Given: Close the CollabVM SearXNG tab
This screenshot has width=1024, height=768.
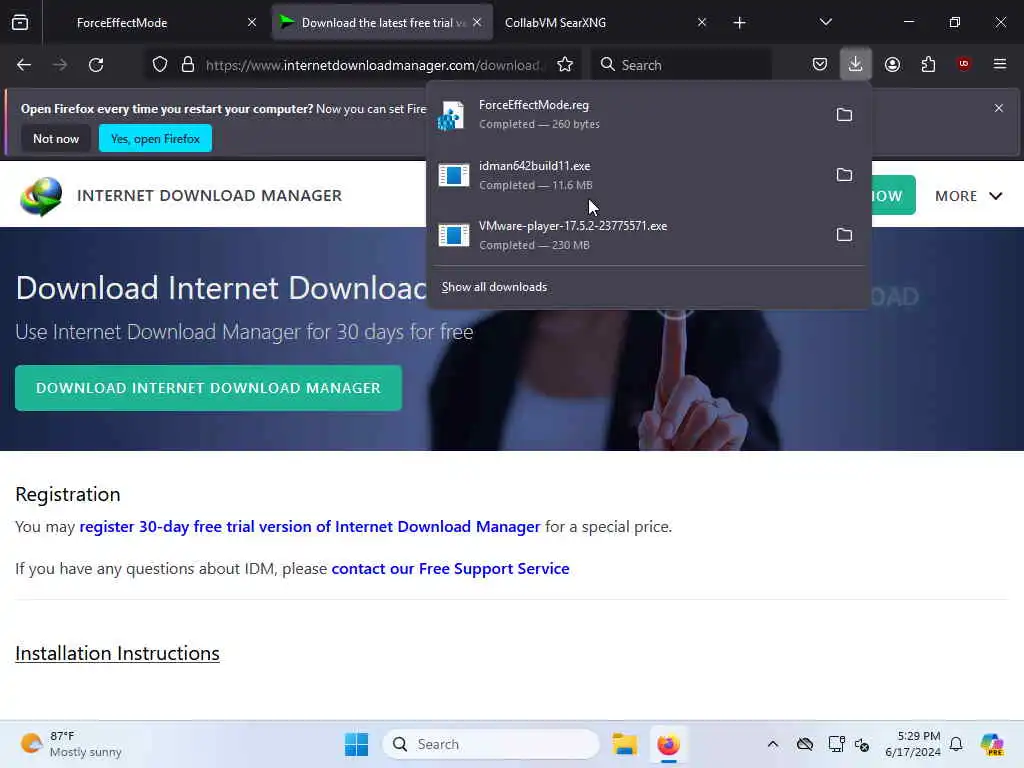Looking at the screenshot, I should click(702, 23).
